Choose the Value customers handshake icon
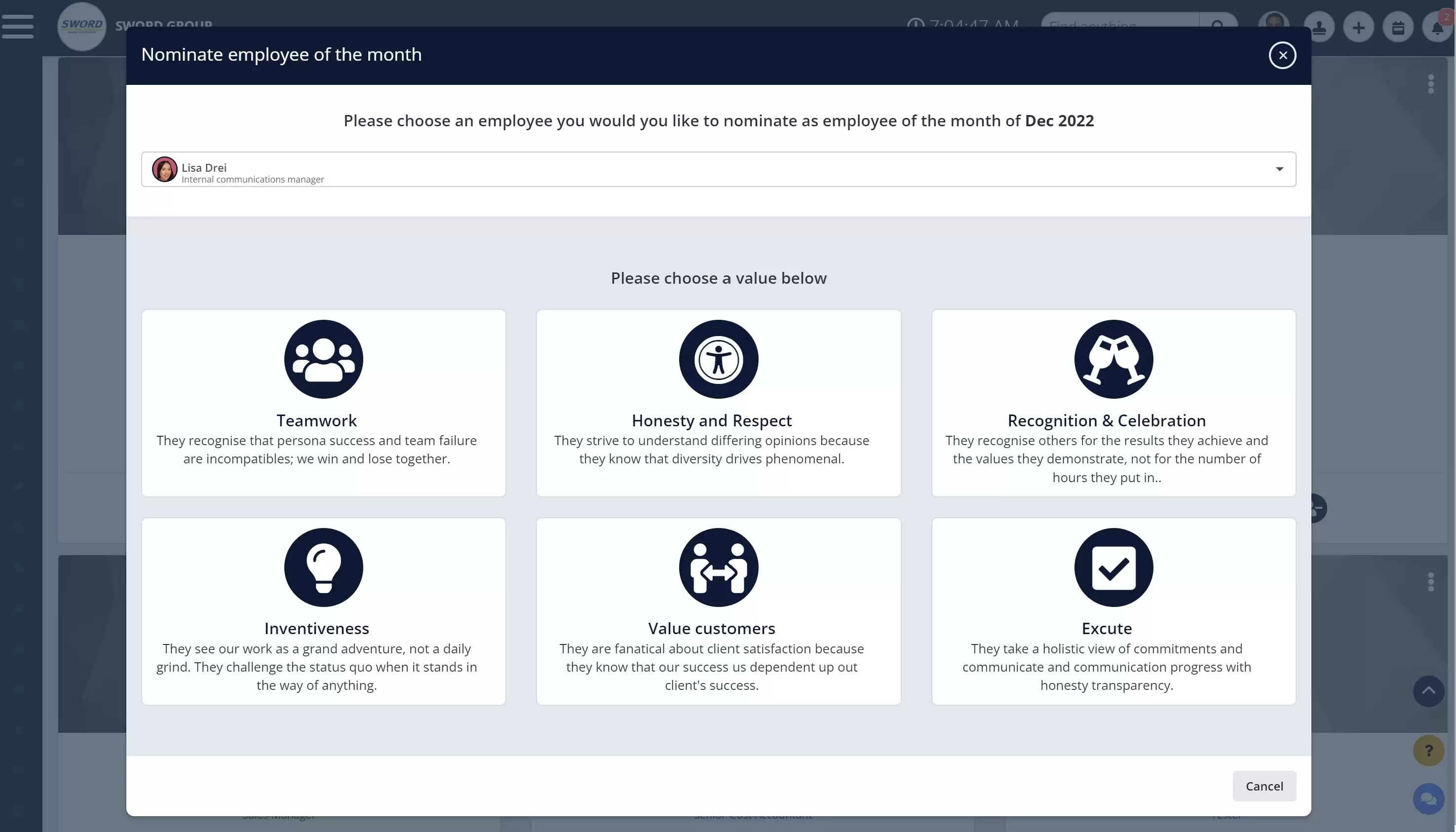1456x832 pixels. [x=718, y=567]
